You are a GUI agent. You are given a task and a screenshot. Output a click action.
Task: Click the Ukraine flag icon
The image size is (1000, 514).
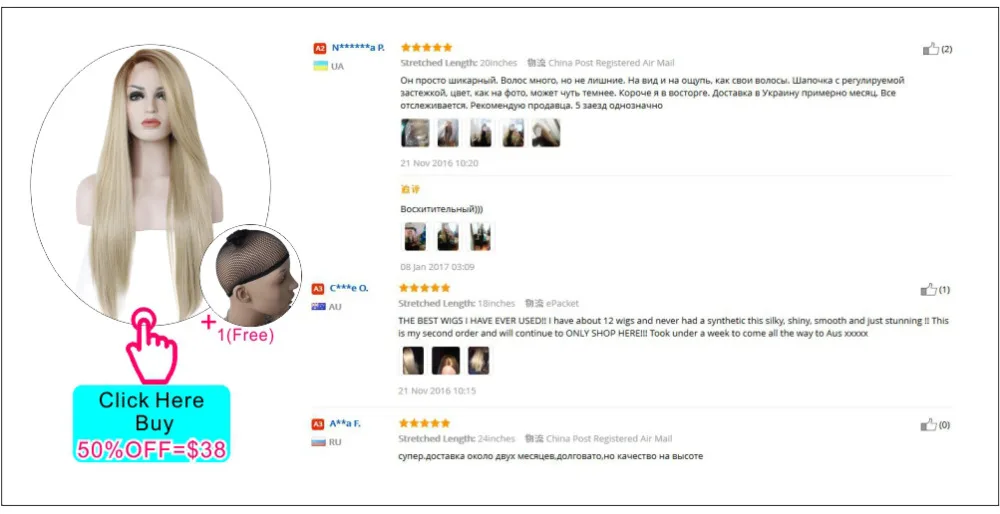pos(320,66)
